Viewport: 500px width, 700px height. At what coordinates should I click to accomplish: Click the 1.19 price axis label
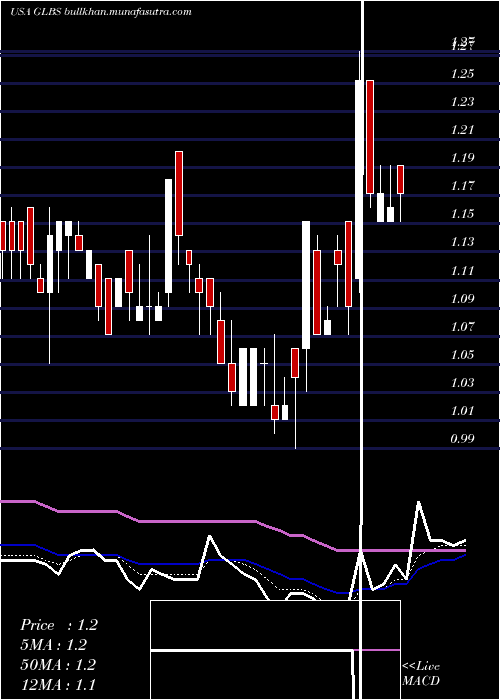462,158
